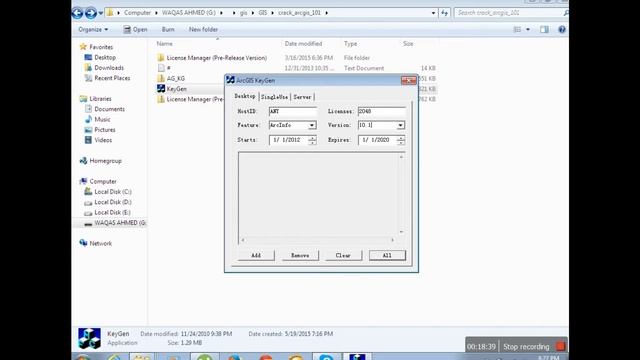
Task: Click the Back navigation arrow in Explorer
Action: pos(78,13)
